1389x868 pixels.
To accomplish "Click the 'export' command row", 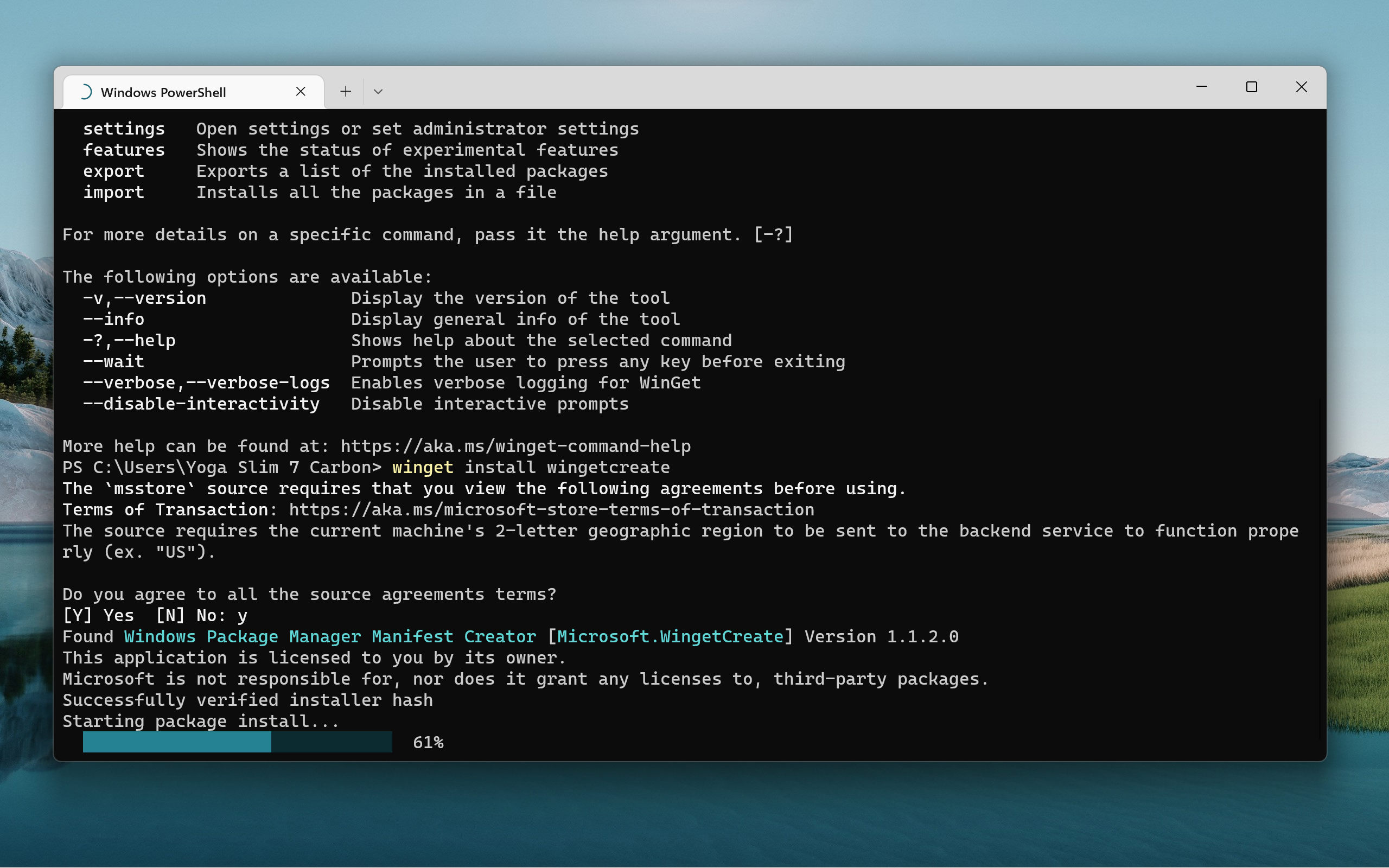I will click(x=346, y=171).
